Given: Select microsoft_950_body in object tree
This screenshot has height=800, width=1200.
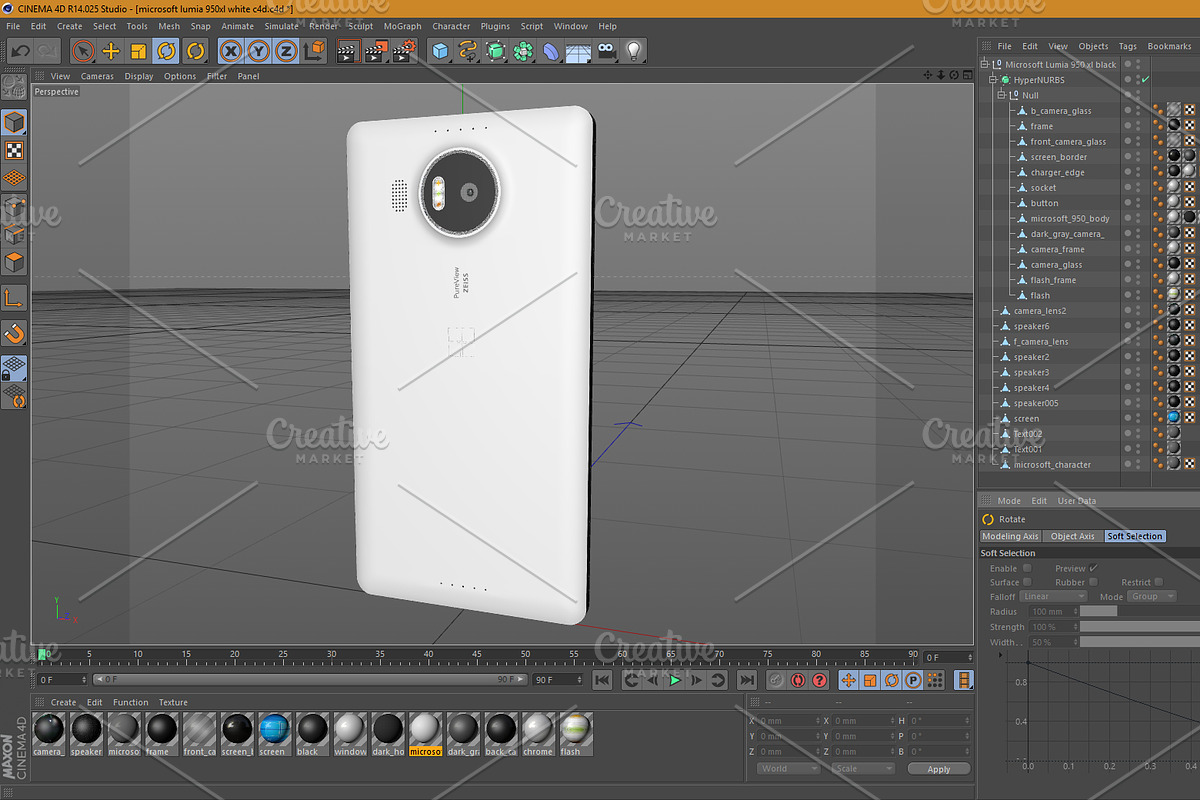Looking at the screenshot, I should (x=1070, y=218).
